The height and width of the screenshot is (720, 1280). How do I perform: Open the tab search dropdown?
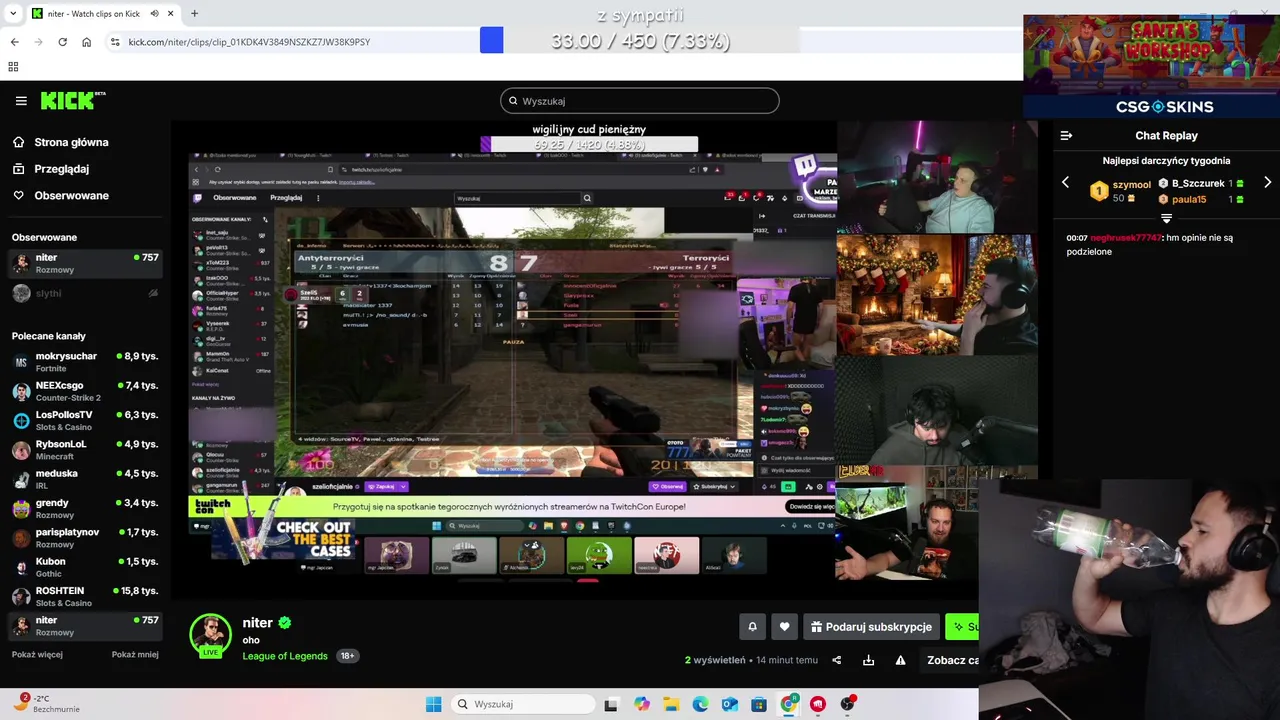pyautogui.click(x=13, y=14)
